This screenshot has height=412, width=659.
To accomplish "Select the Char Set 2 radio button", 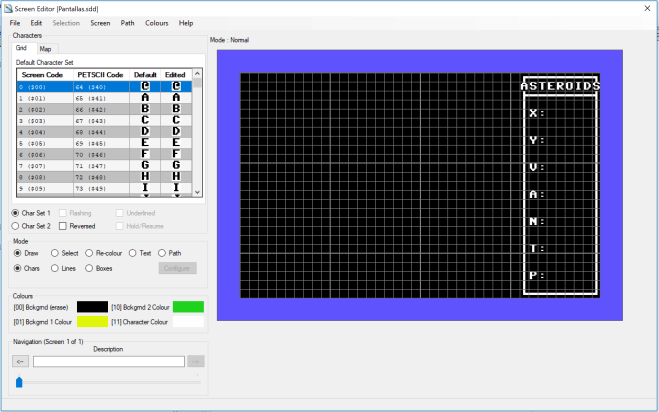I will click(16, 226).
